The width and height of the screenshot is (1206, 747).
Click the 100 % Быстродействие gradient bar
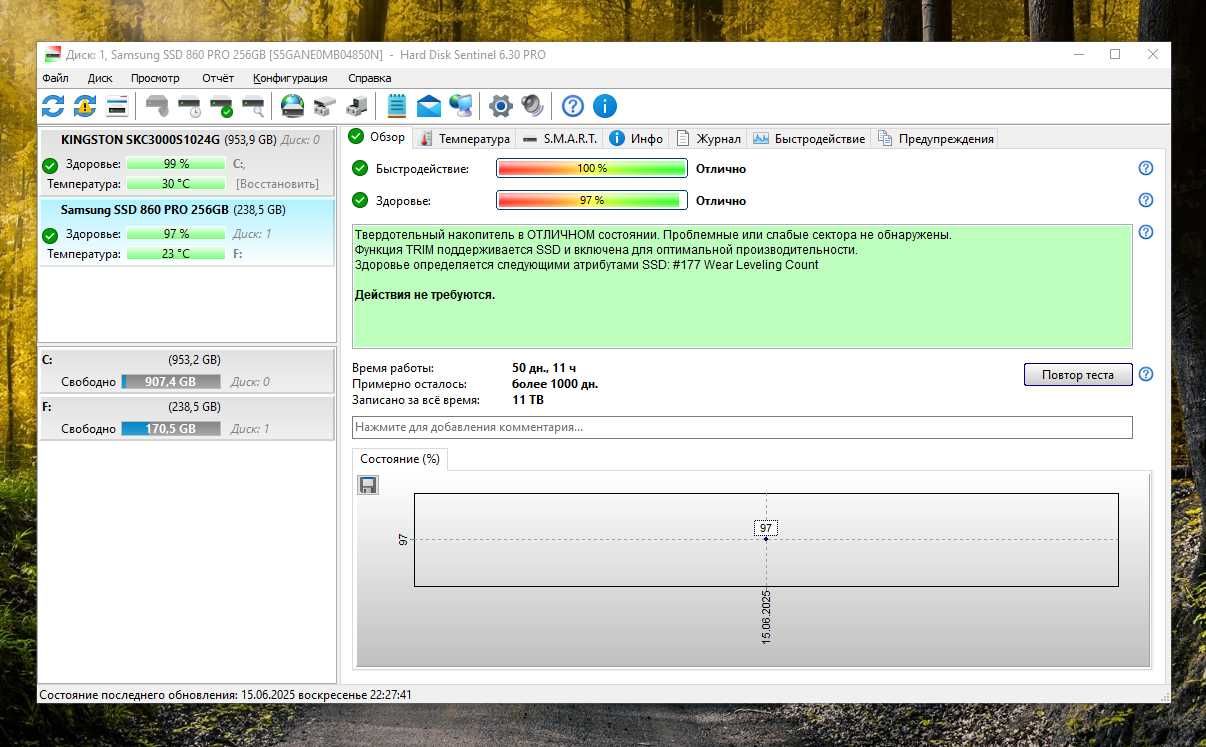click(x=592, y=168)
